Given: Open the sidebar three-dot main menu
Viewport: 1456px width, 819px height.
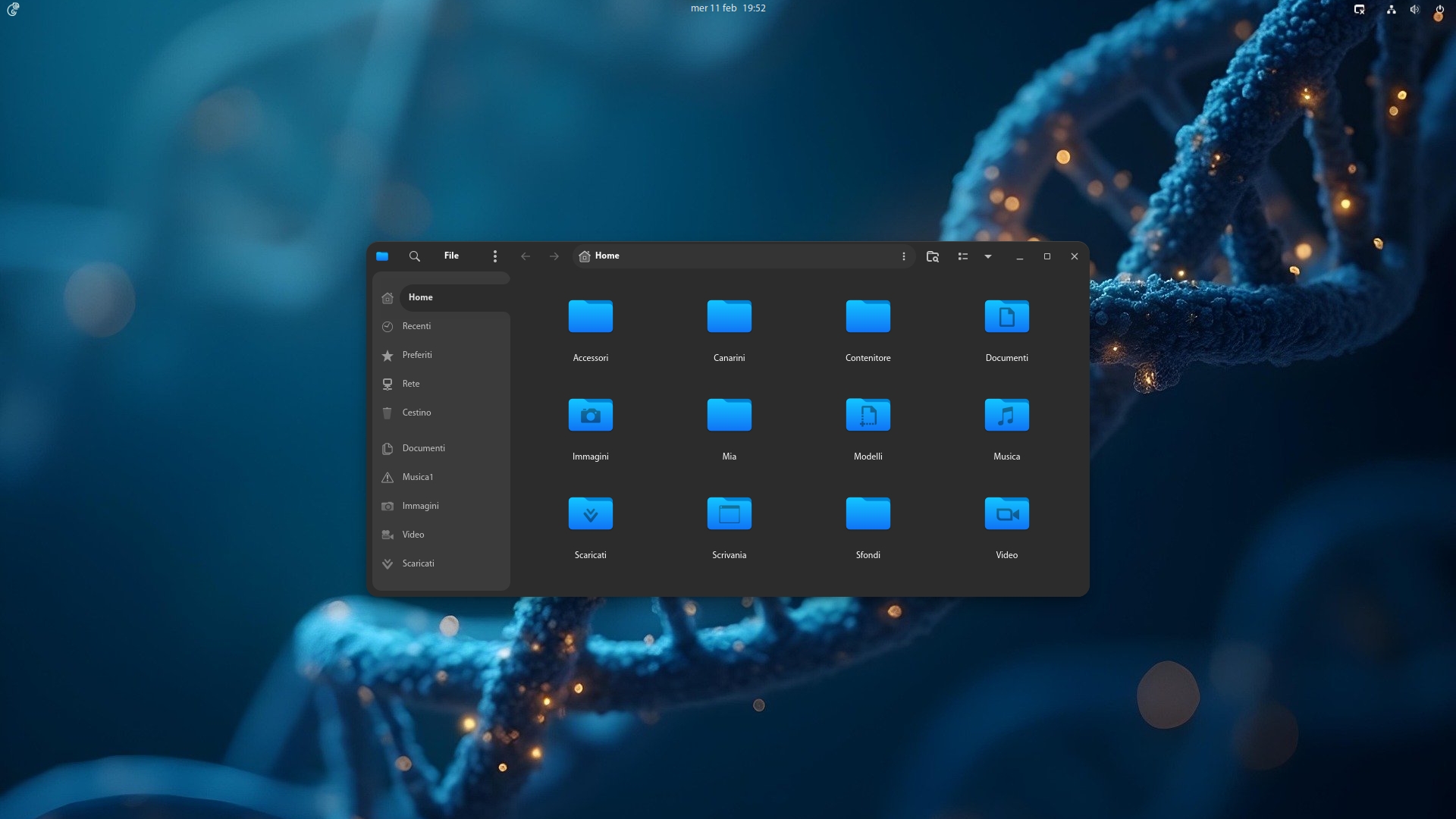Looking at the screenshot, I should [495, 256].
